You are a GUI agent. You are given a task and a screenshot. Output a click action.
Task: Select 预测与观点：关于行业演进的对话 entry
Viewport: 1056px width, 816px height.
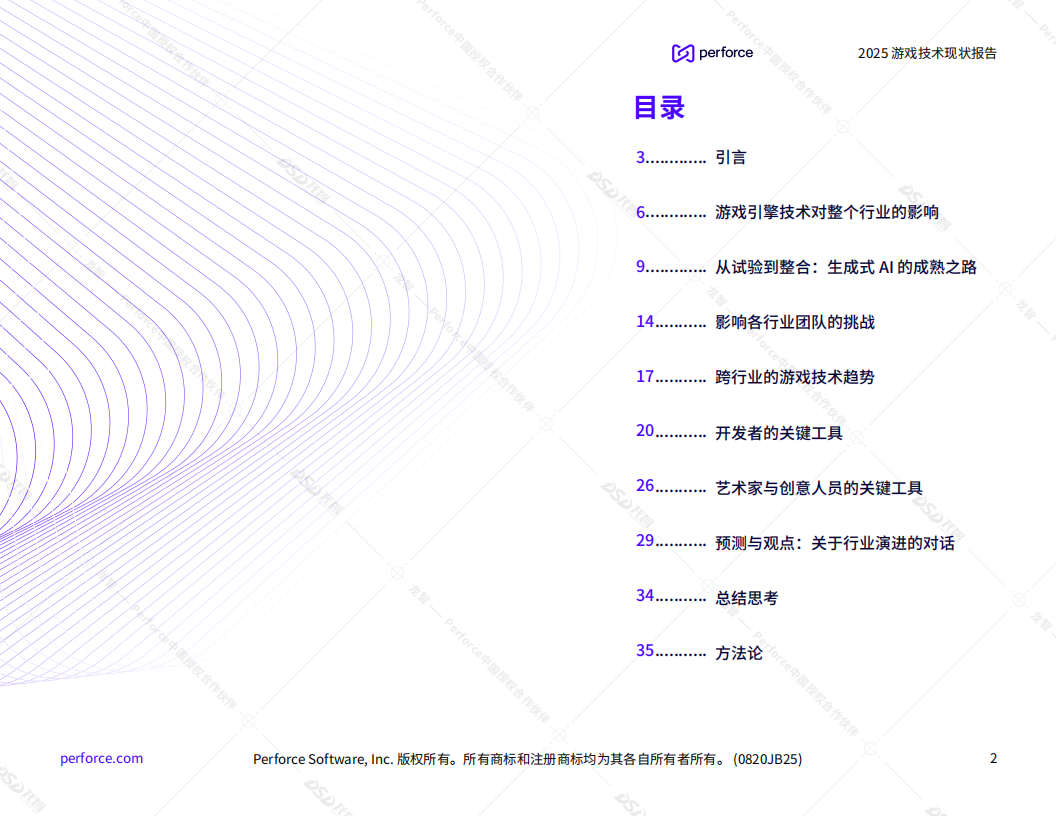[835, 542]
